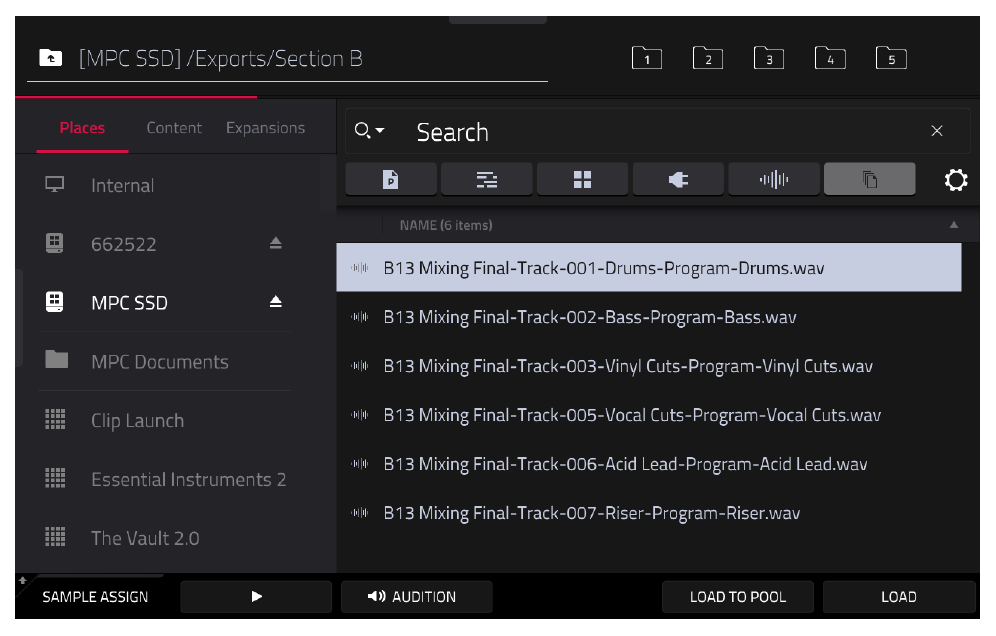Sort by the NAME column header
This screenshot has height=636, width=996.
(x=446, y=225)
